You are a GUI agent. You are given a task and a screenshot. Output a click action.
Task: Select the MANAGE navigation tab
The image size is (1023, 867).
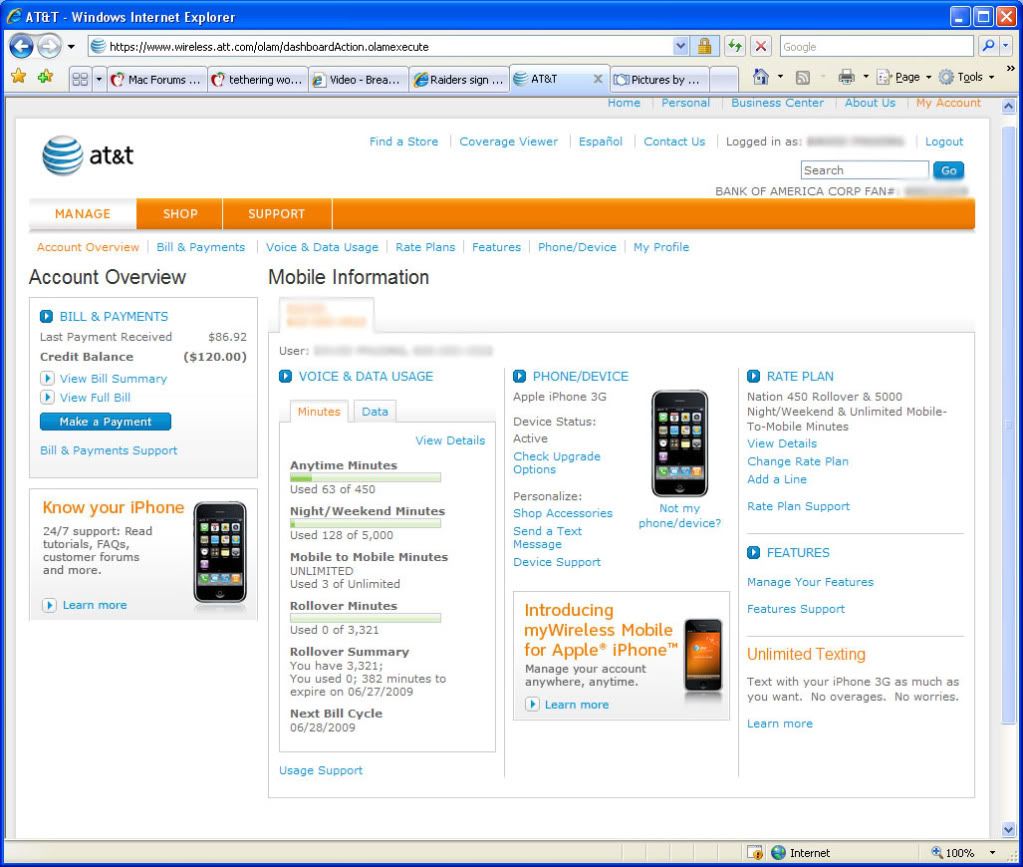click(x=83, y=214)
